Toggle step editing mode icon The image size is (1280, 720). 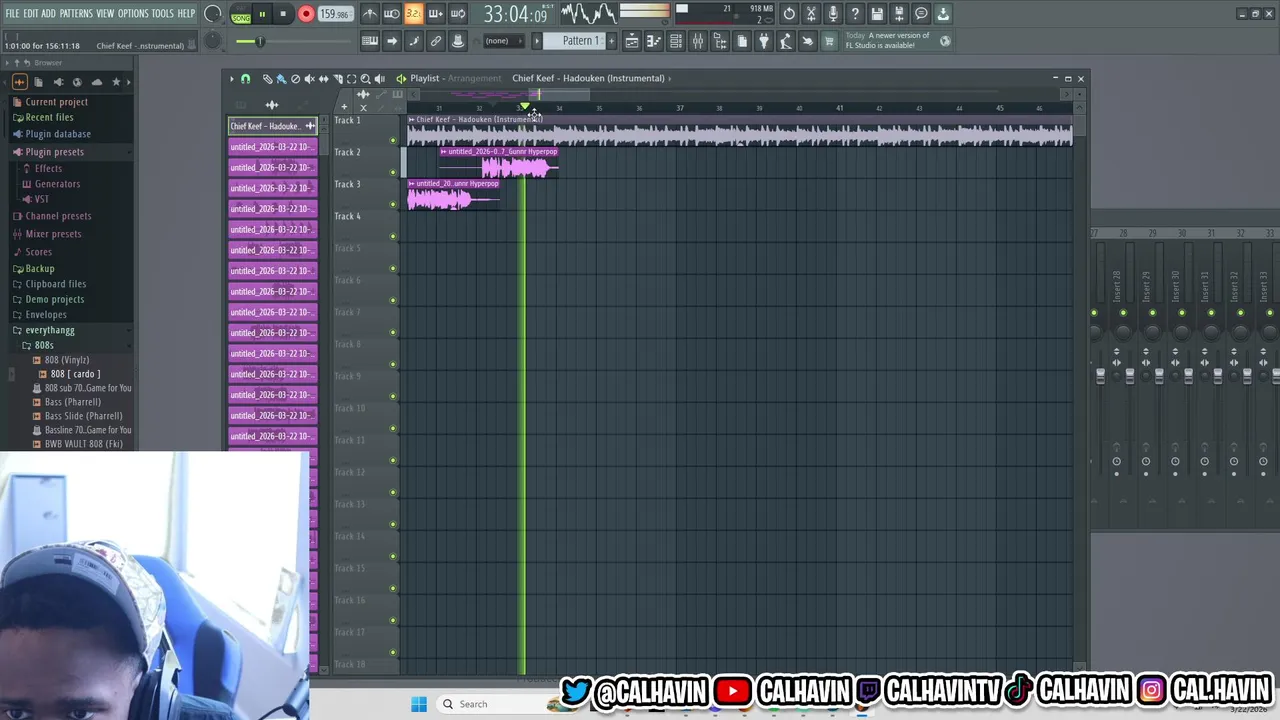[x=414, y=41]
